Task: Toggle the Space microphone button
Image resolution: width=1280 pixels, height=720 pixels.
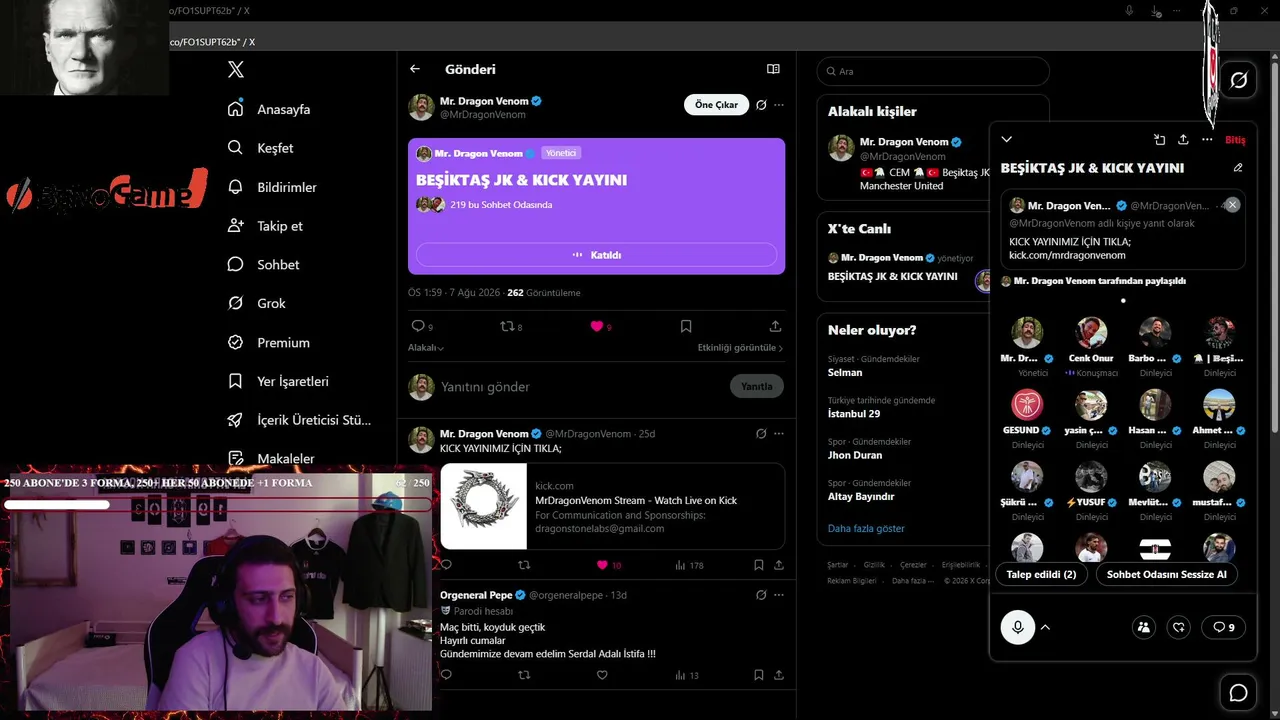Action: click(1018, 627)
